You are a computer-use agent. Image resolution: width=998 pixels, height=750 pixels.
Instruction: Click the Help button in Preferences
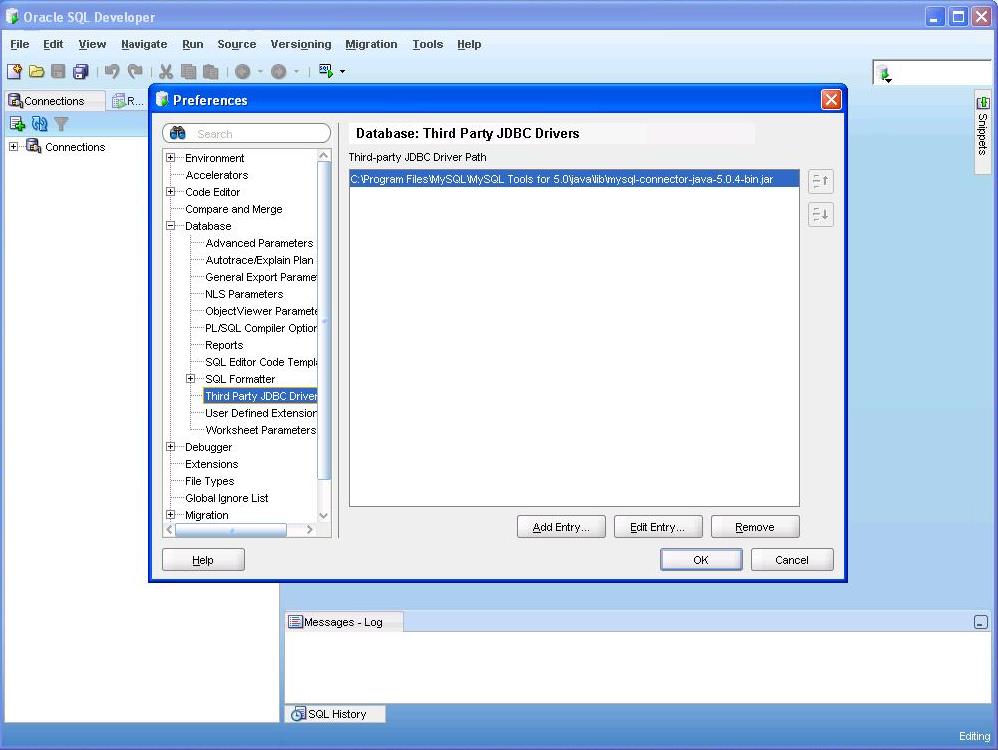pos(203,560)
